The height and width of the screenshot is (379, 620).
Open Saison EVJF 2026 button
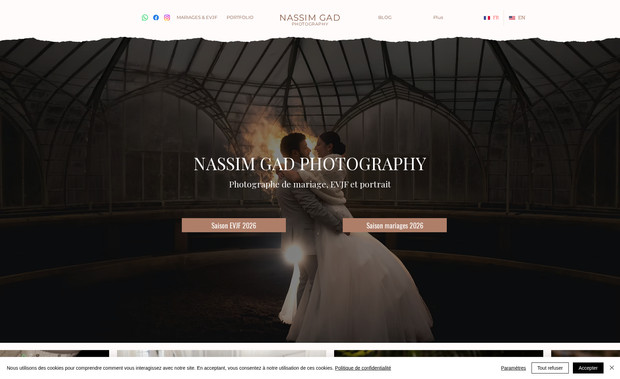coord(234,225)
